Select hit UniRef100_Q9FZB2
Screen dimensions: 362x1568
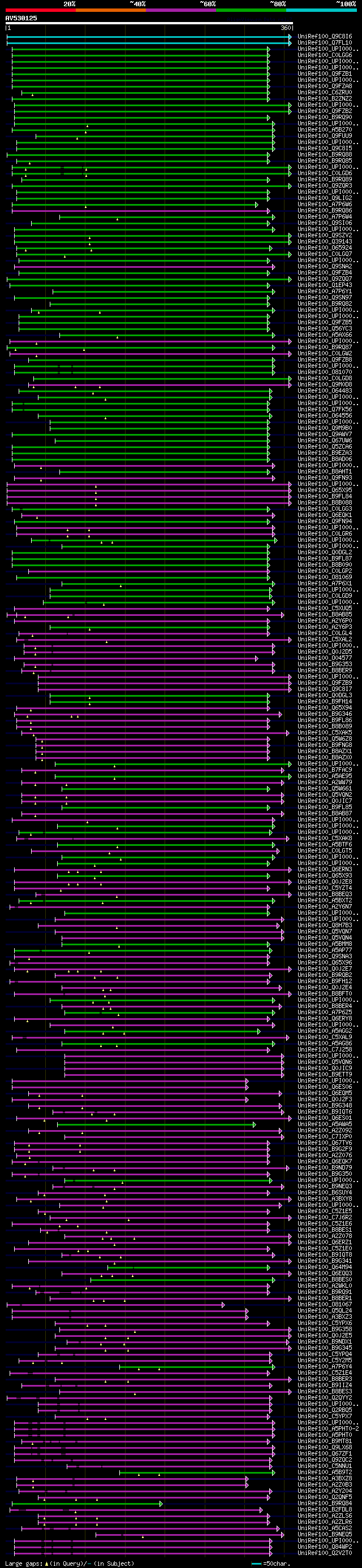[x=325, y=111]
